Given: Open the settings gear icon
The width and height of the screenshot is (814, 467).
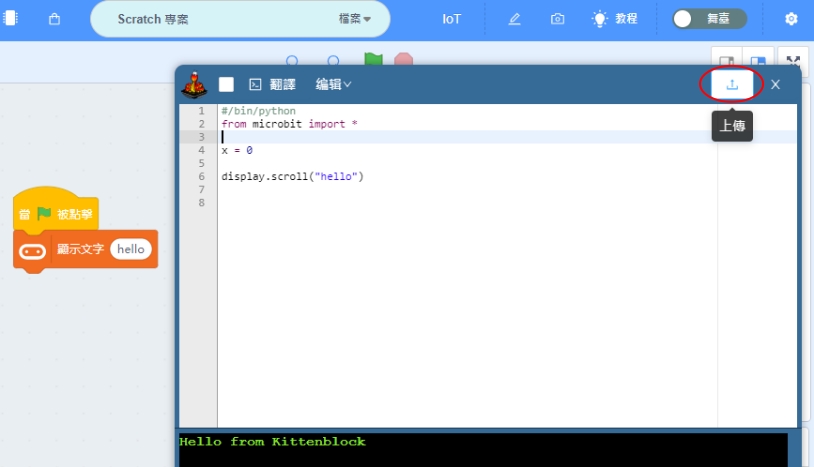Looking at the screenshot, I should (791, 19).
